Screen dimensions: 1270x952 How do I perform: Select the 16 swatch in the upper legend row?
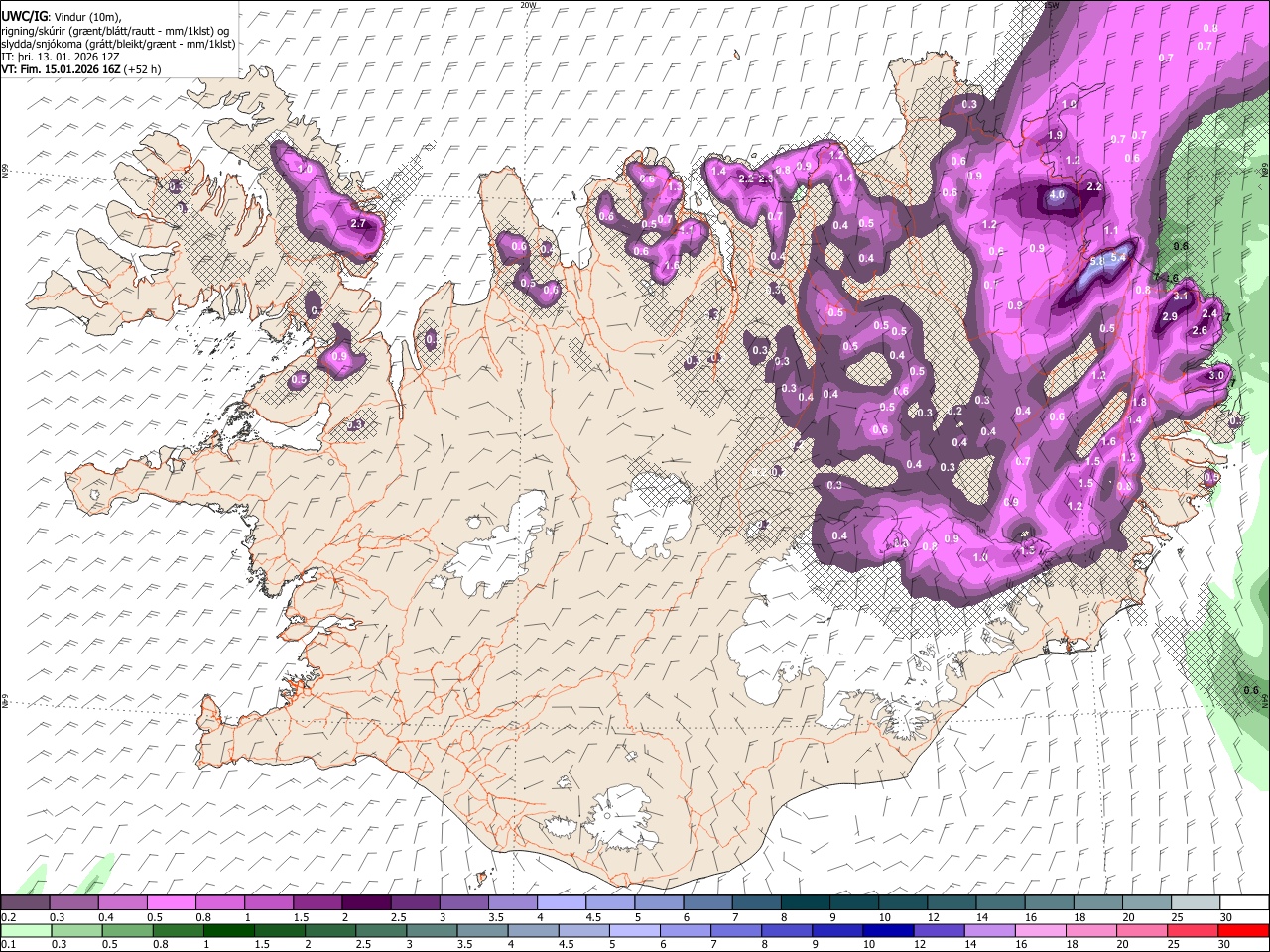[1050, 902]
